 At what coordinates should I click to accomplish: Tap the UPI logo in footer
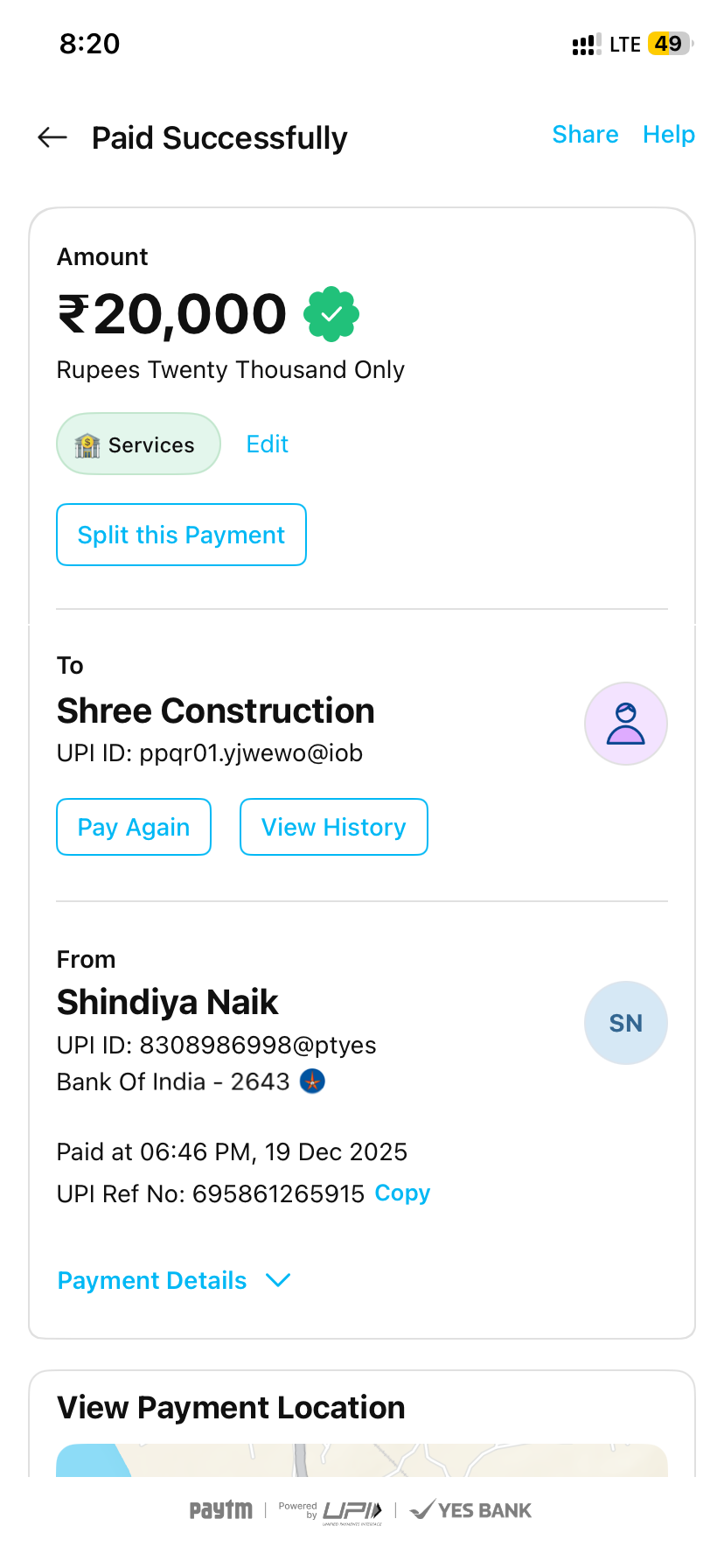point(352,1510)
